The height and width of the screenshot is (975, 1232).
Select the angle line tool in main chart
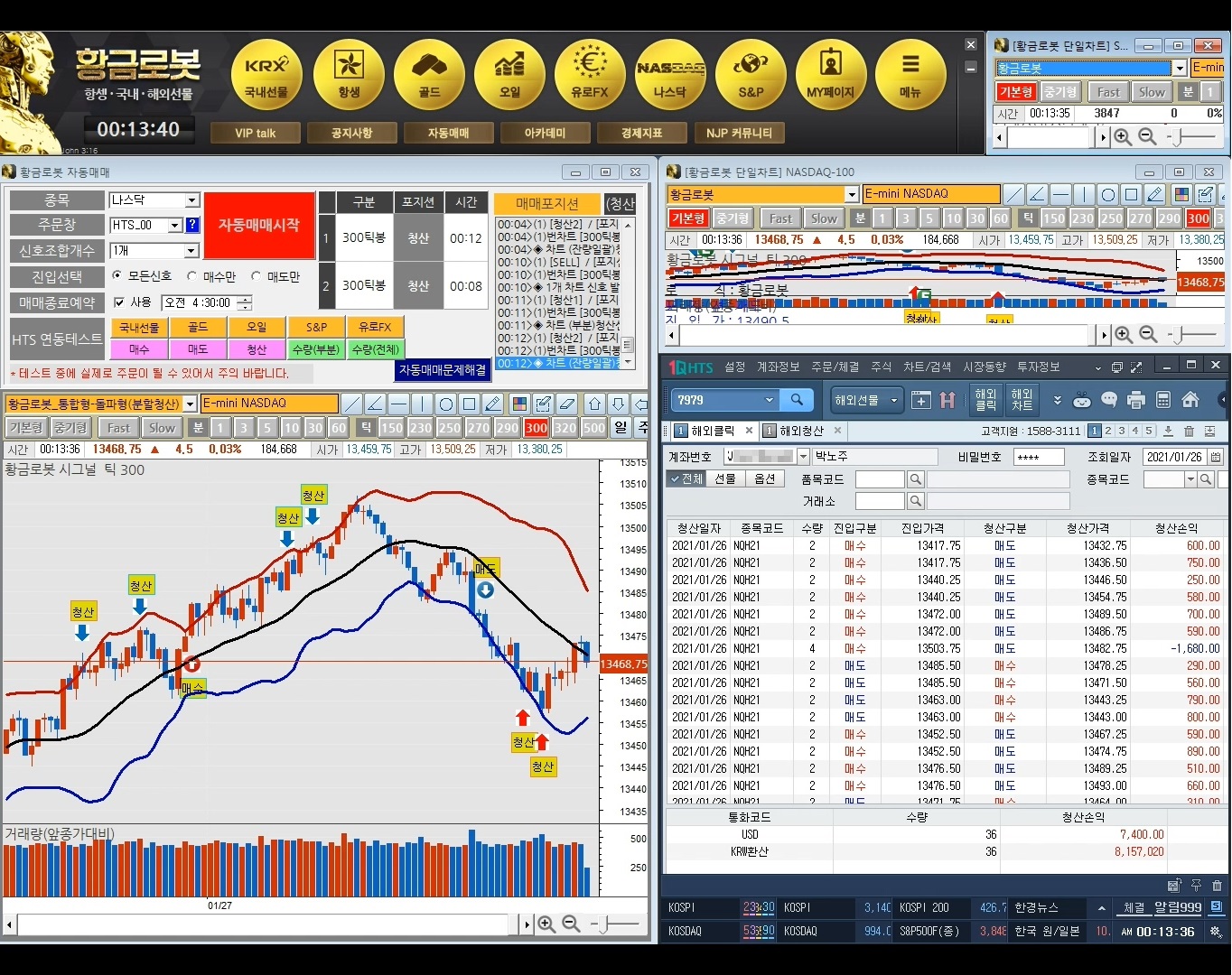click(375, 404)
